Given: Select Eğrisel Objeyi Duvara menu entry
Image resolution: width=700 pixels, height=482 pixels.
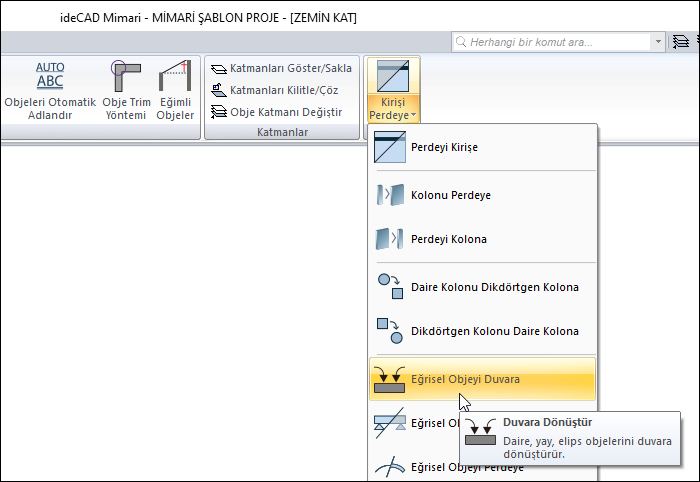Looking at the screenshot, I should tap(464, 379).
